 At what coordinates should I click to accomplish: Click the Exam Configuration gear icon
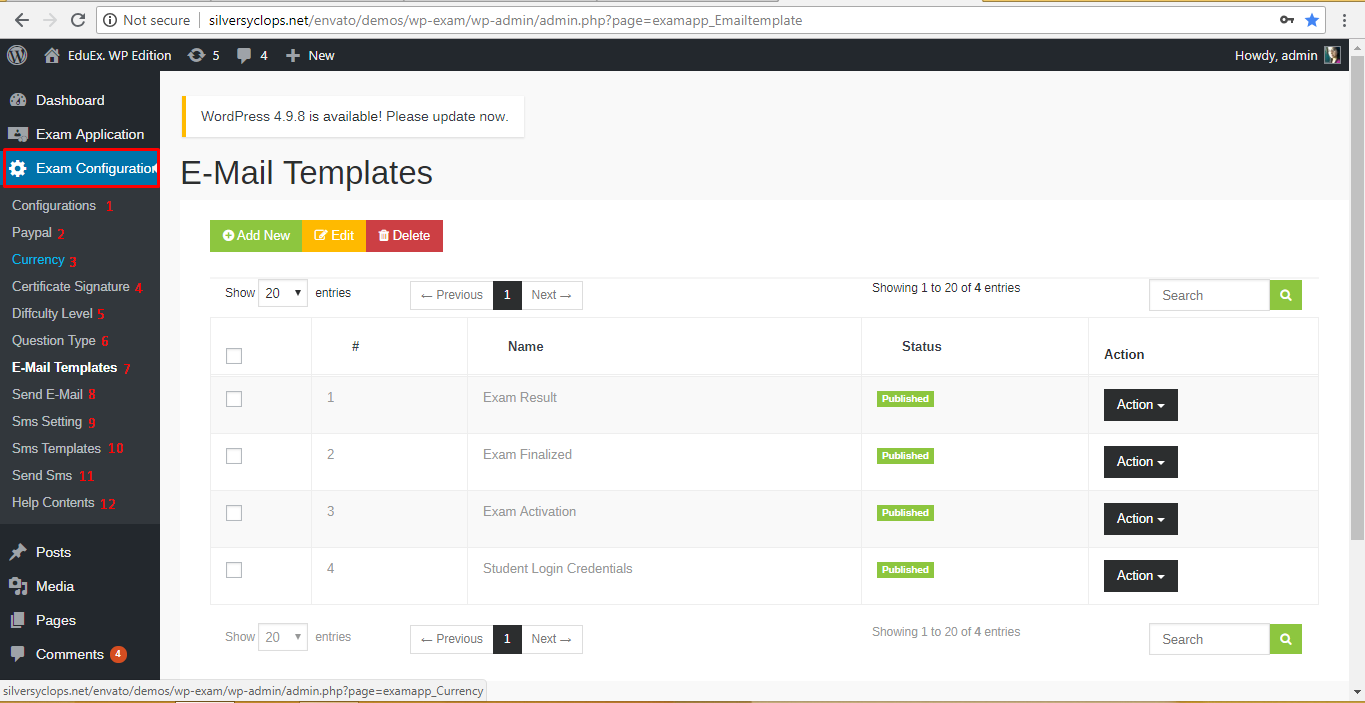pos(17,168)
